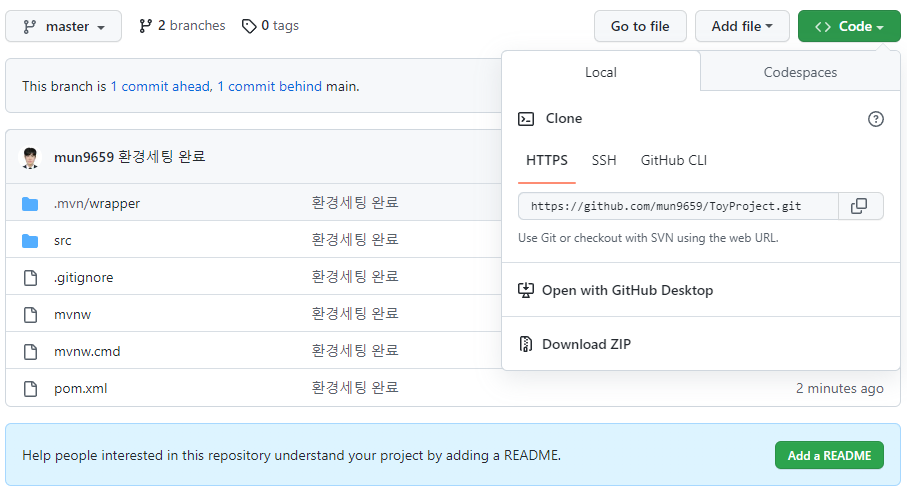907x496 pixels.
Task: Click the mvnw file icon
Action: pyautogui.click(x=31, y=315)
